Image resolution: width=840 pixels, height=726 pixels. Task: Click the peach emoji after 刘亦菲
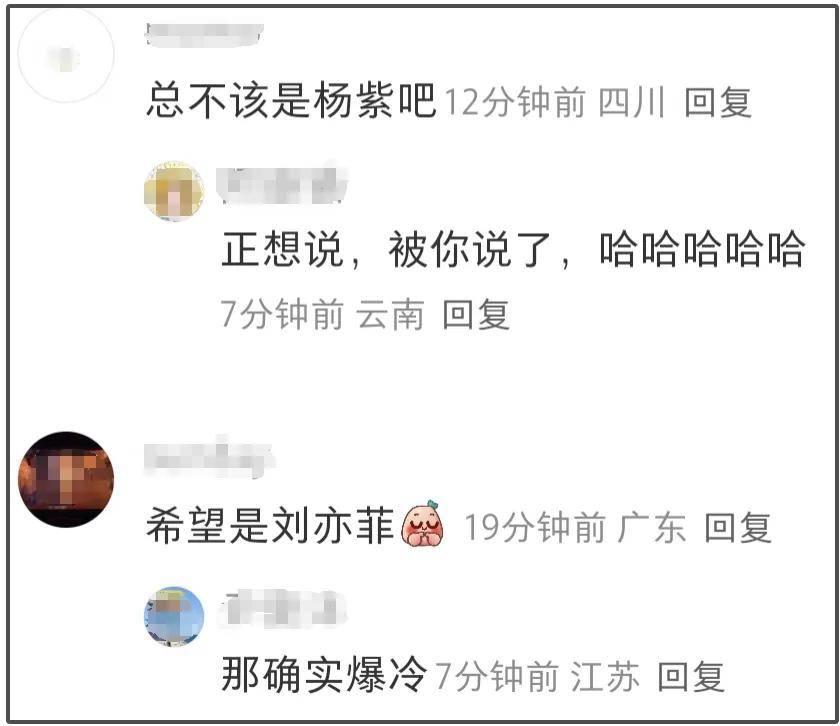click(423, 524)
